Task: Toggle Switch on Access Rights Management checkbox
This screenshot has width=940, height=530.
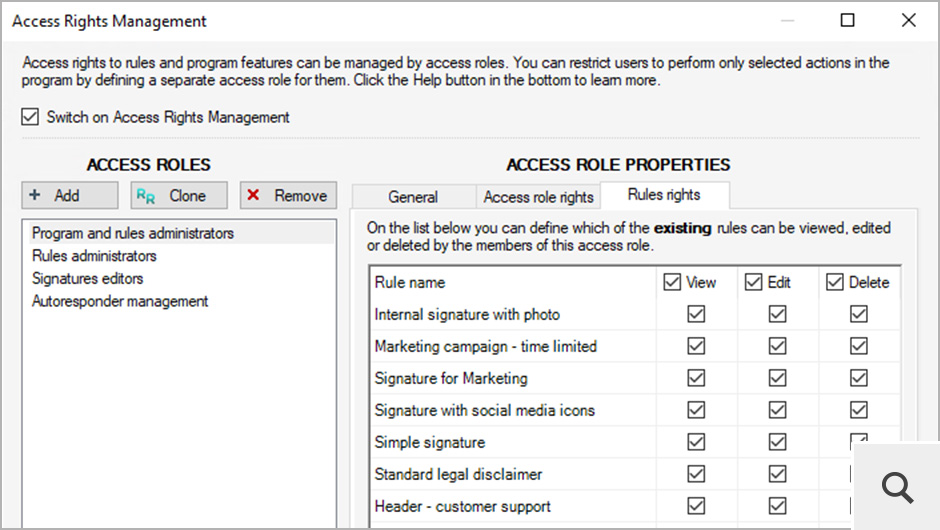Action: coord(30,116)
